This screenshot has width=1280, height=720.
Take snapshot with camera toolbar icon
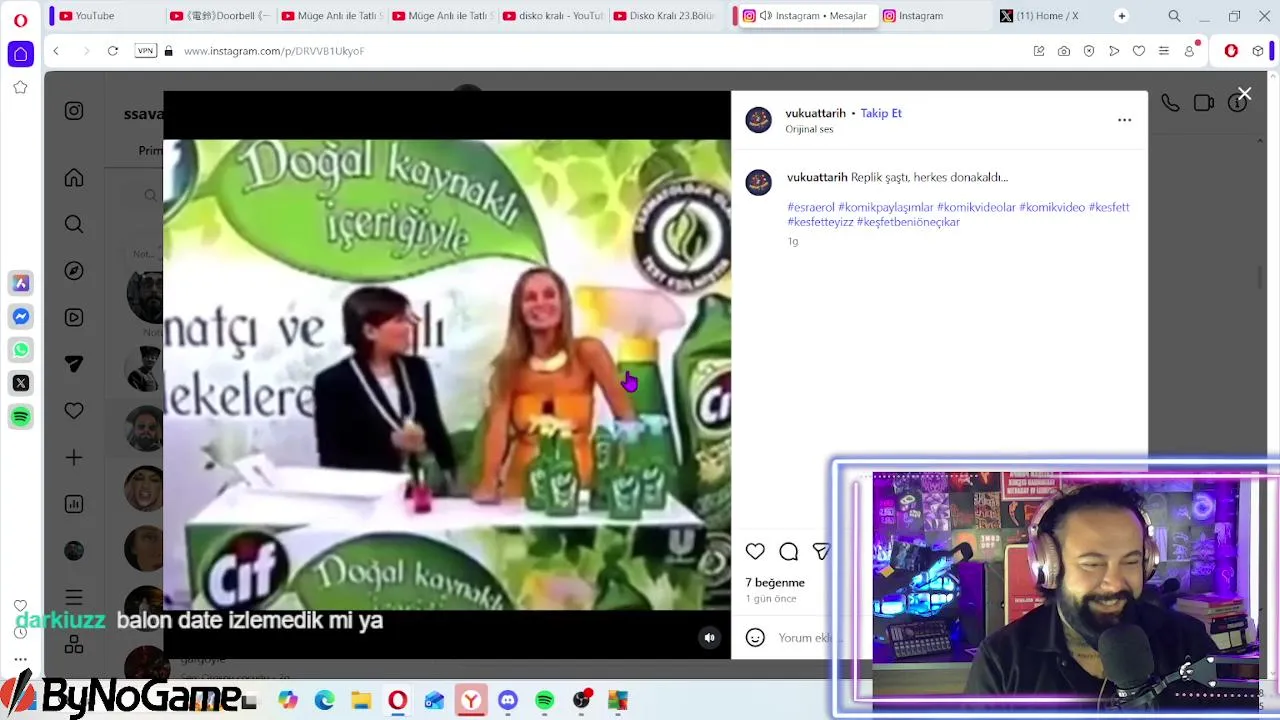click(x=1064, y=51)
